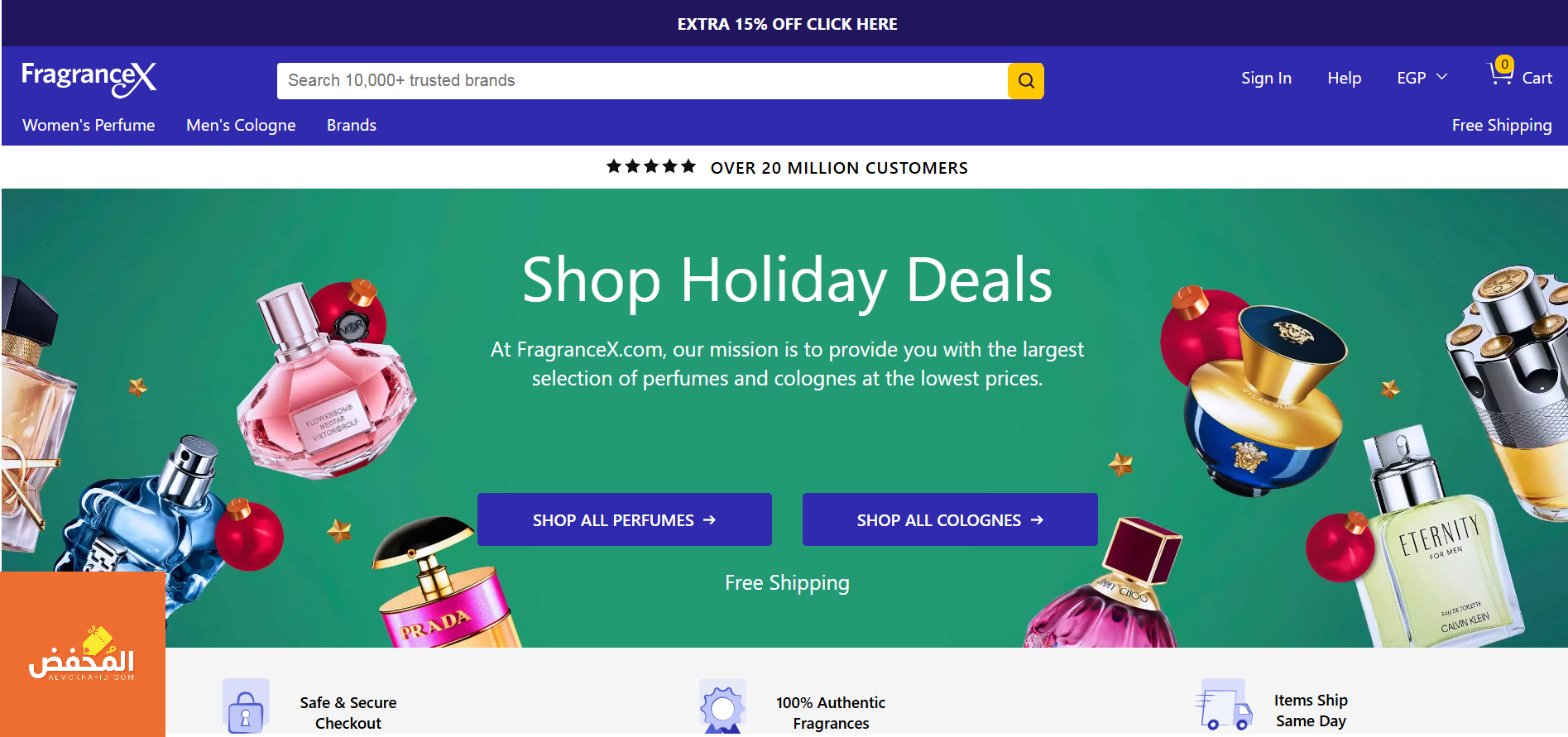Click the Sign In link
Screen dimensions: 1568x737
(1266, 78)
